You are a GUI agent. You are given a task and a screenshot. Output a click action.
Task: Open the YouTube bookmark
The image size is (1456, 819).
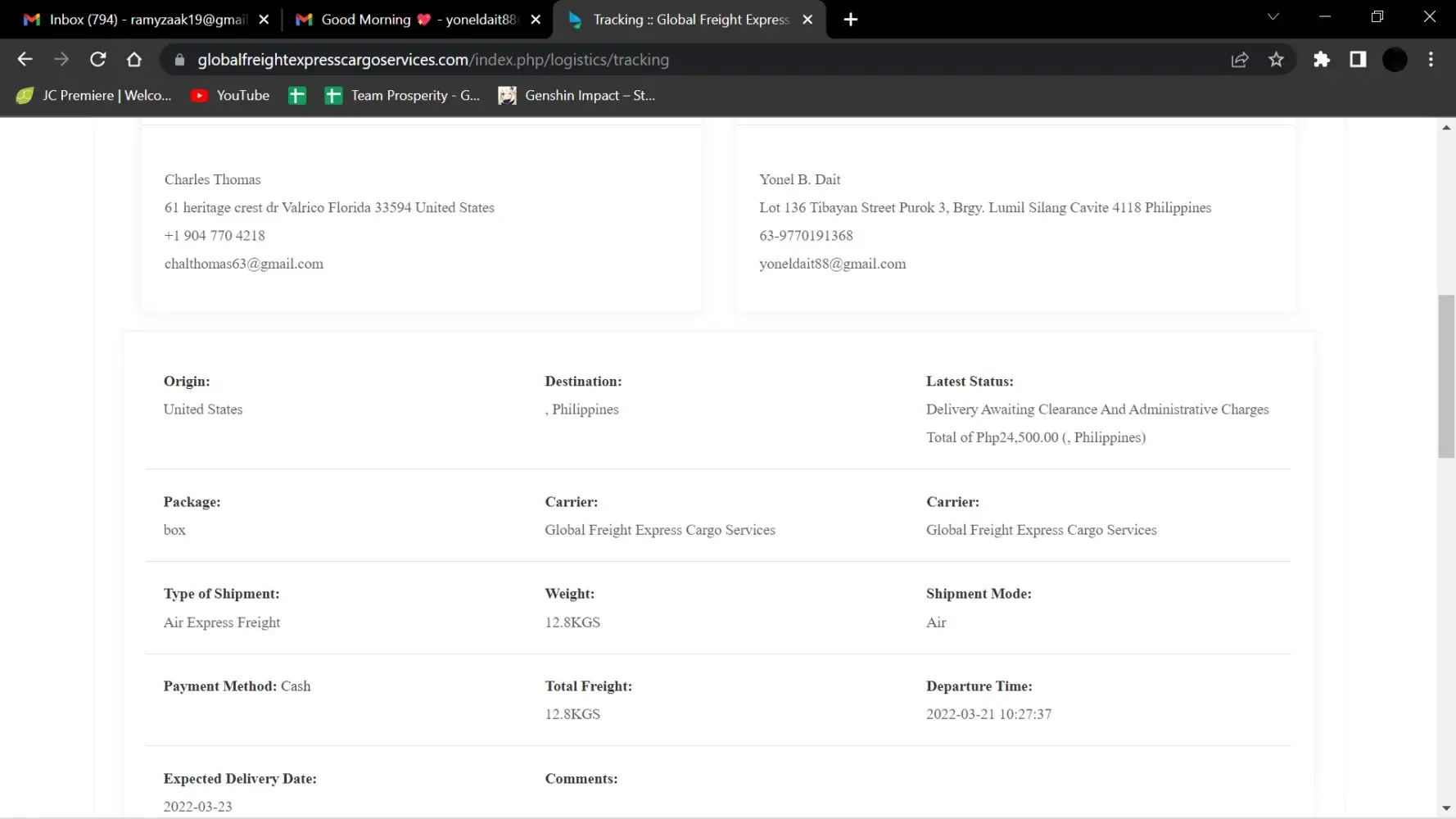230,96
